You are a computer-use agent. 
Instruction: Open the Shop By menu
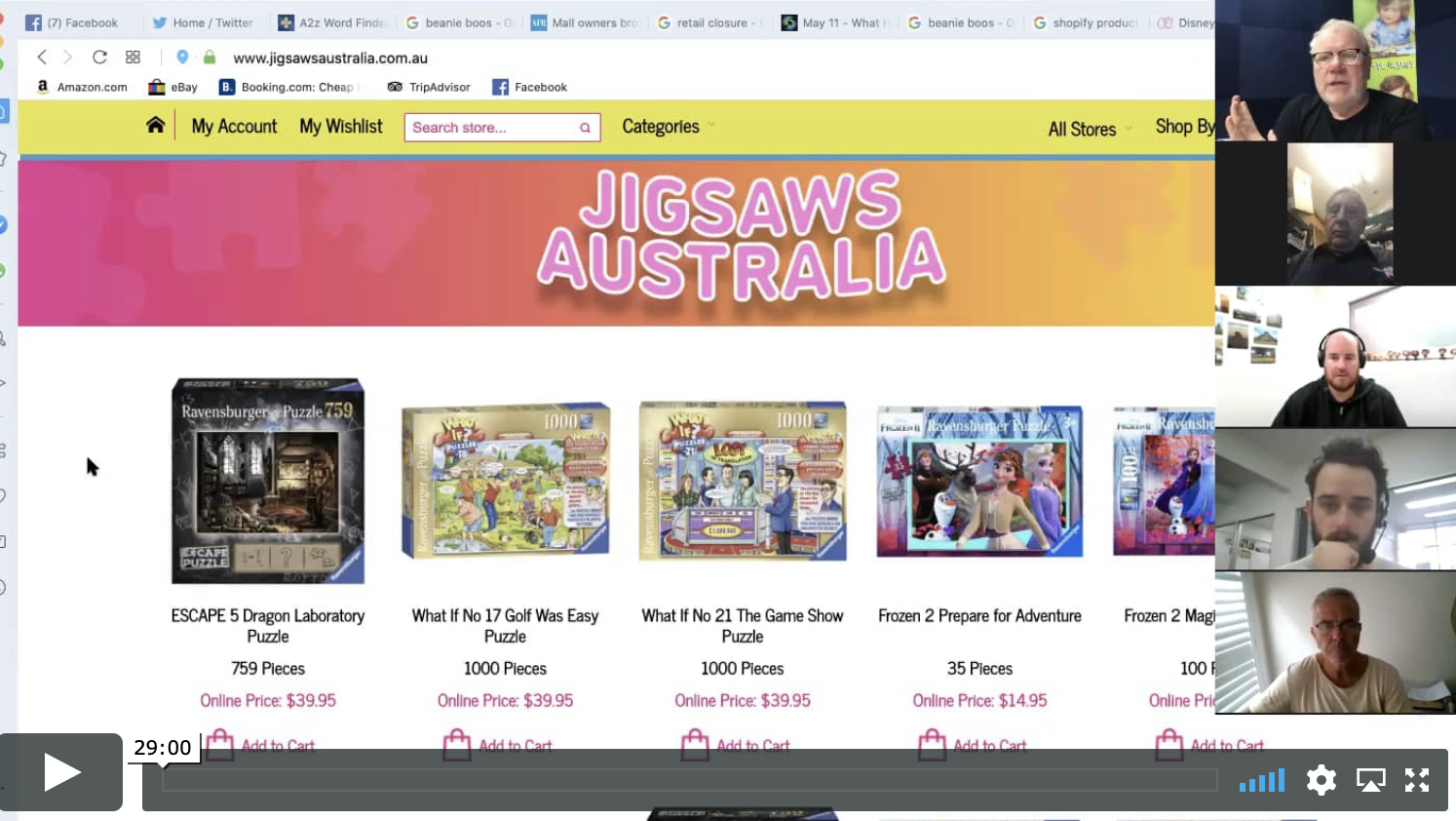pos(1184,127)
